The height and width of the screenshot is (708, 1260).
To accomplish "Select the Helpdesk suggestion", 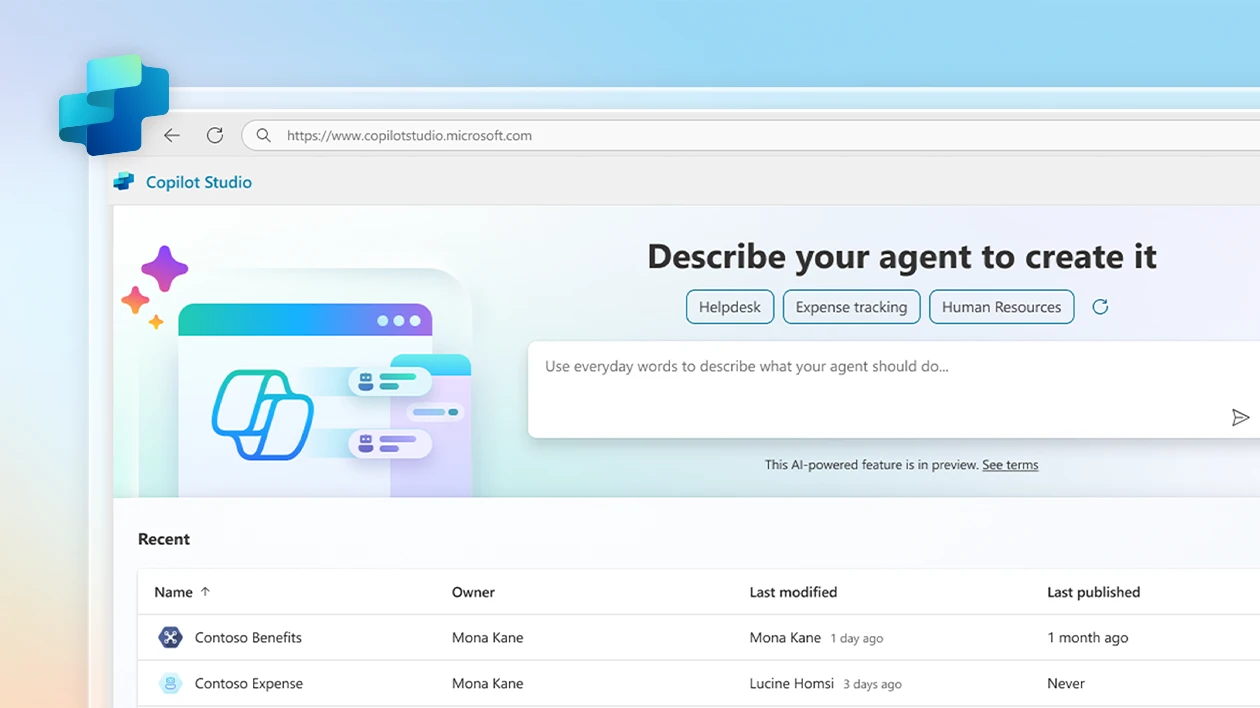I will point(729,307).
